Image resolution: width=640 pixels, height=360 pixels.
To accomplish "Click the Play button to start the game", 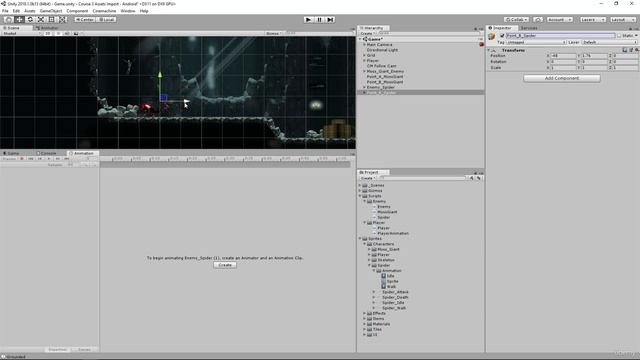I will click(309, 20).
